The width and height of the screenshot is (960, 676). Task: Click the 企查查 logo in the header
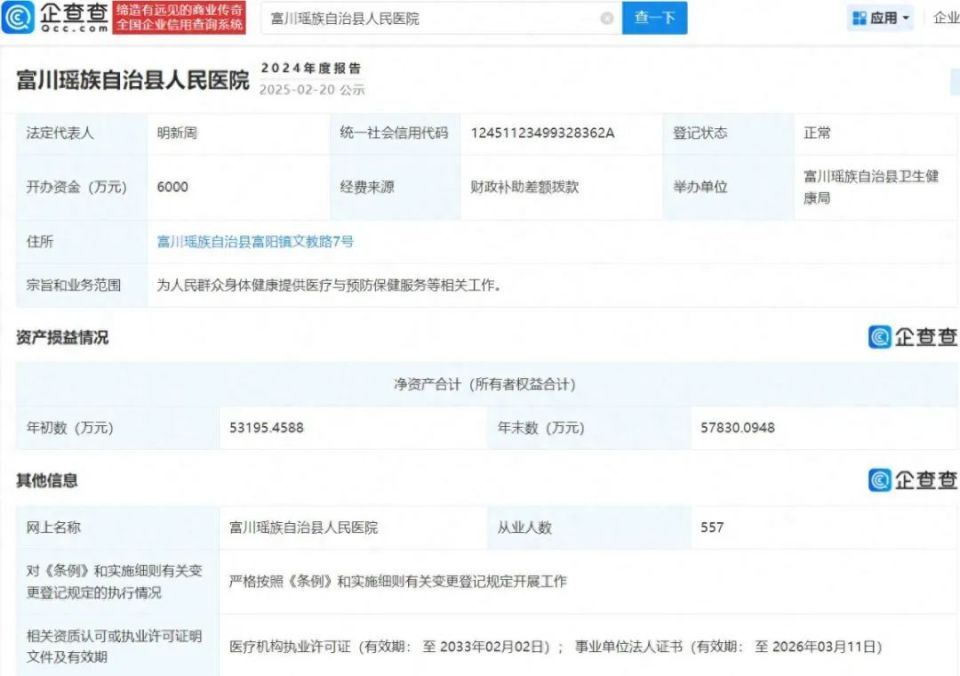(55, 17)
